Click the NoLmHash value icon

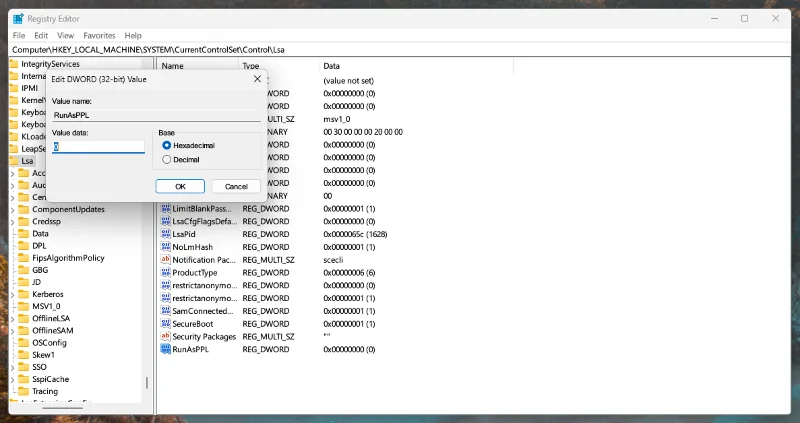[x=165, y=246]
